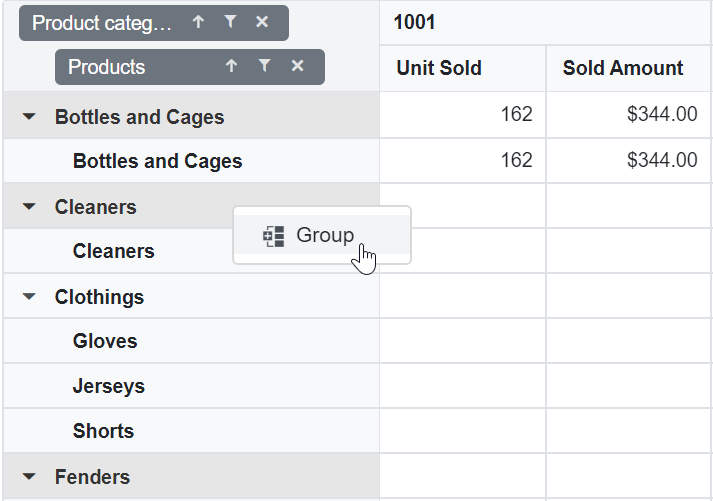The width and height of the screenshot is (713, 501).
Task: Select the child Bottles and Cages row
Action: pos(191,161)
